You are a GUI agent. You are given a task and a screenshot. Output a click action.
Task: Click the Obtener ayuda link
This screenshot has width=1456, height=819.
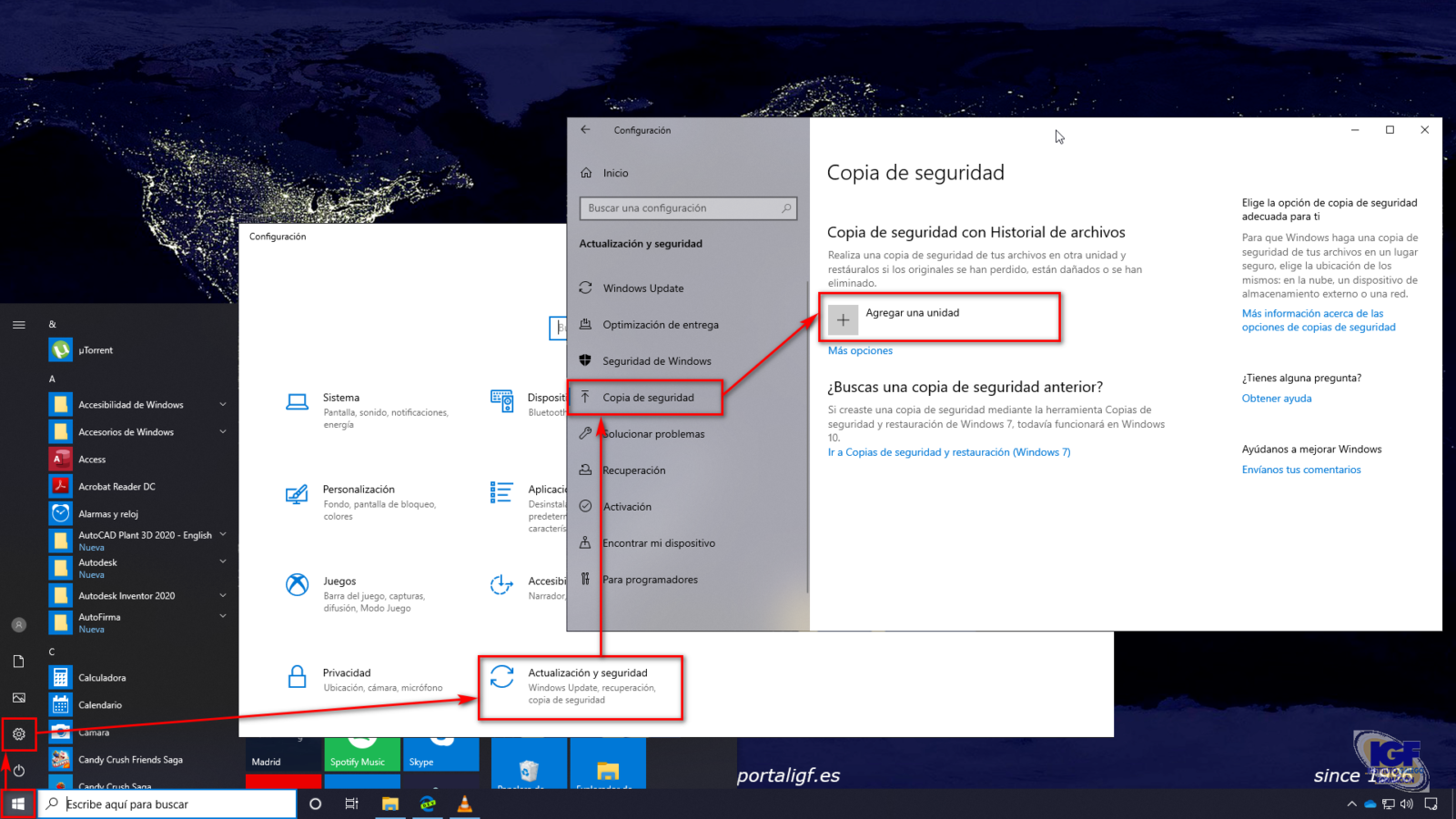(x=1277, y=399)
